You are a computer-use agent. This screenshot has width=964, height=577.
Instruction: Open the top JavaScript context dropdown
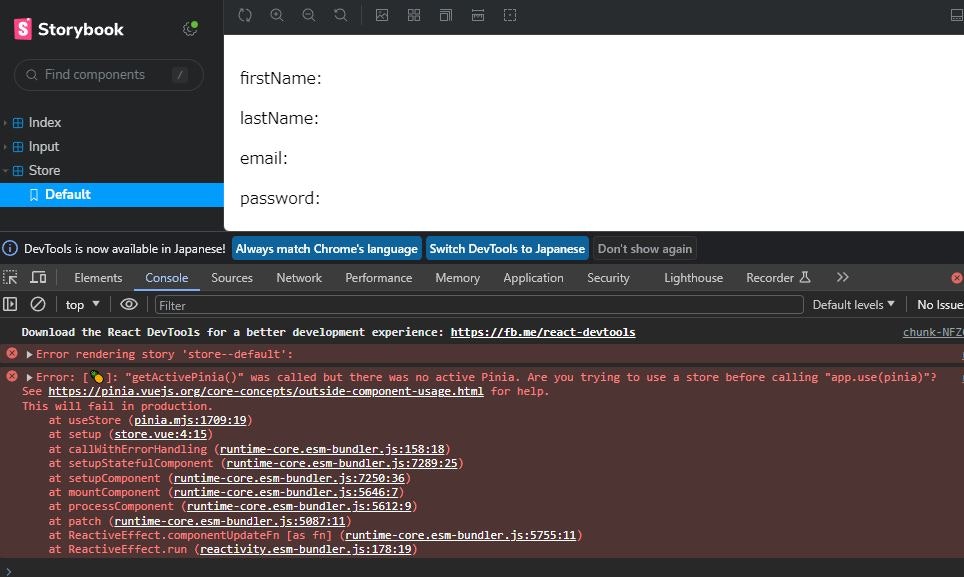pyautogui.click(x=83, y=304)
